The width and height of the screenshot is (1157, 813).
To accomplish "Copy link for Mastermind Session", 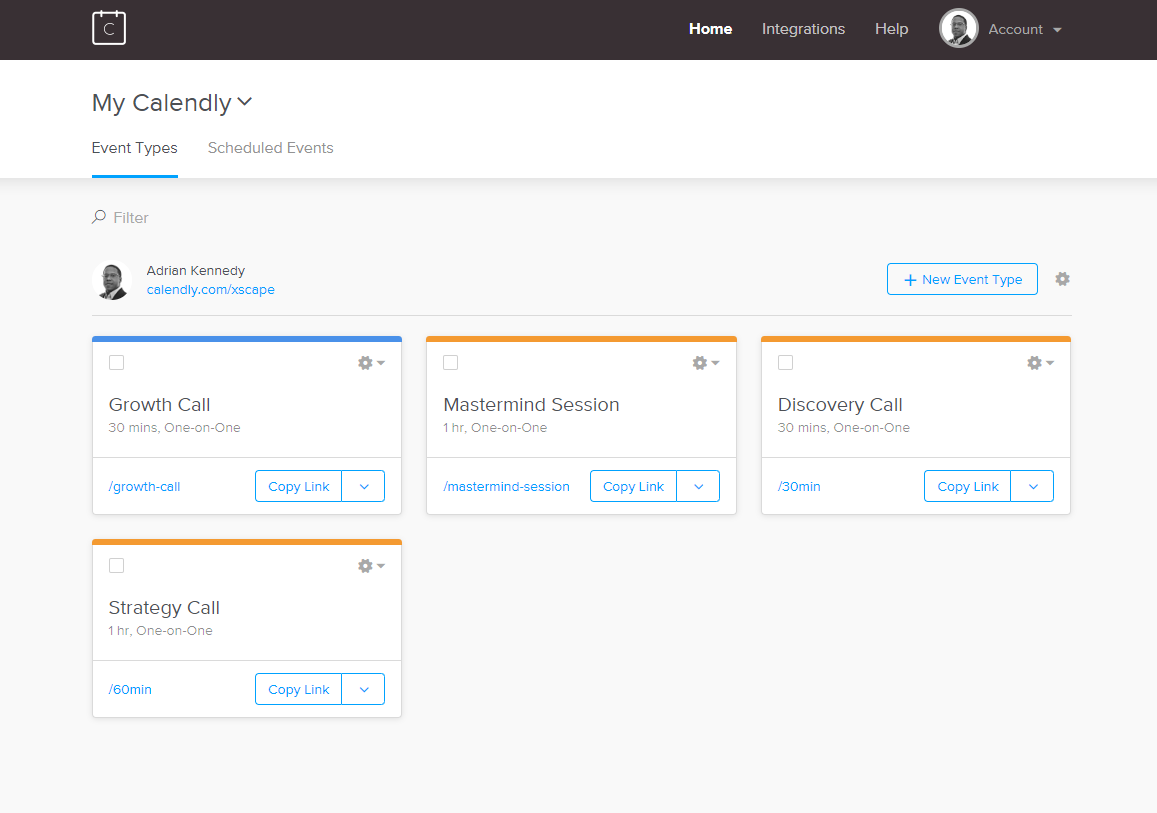I will [633, 486].
